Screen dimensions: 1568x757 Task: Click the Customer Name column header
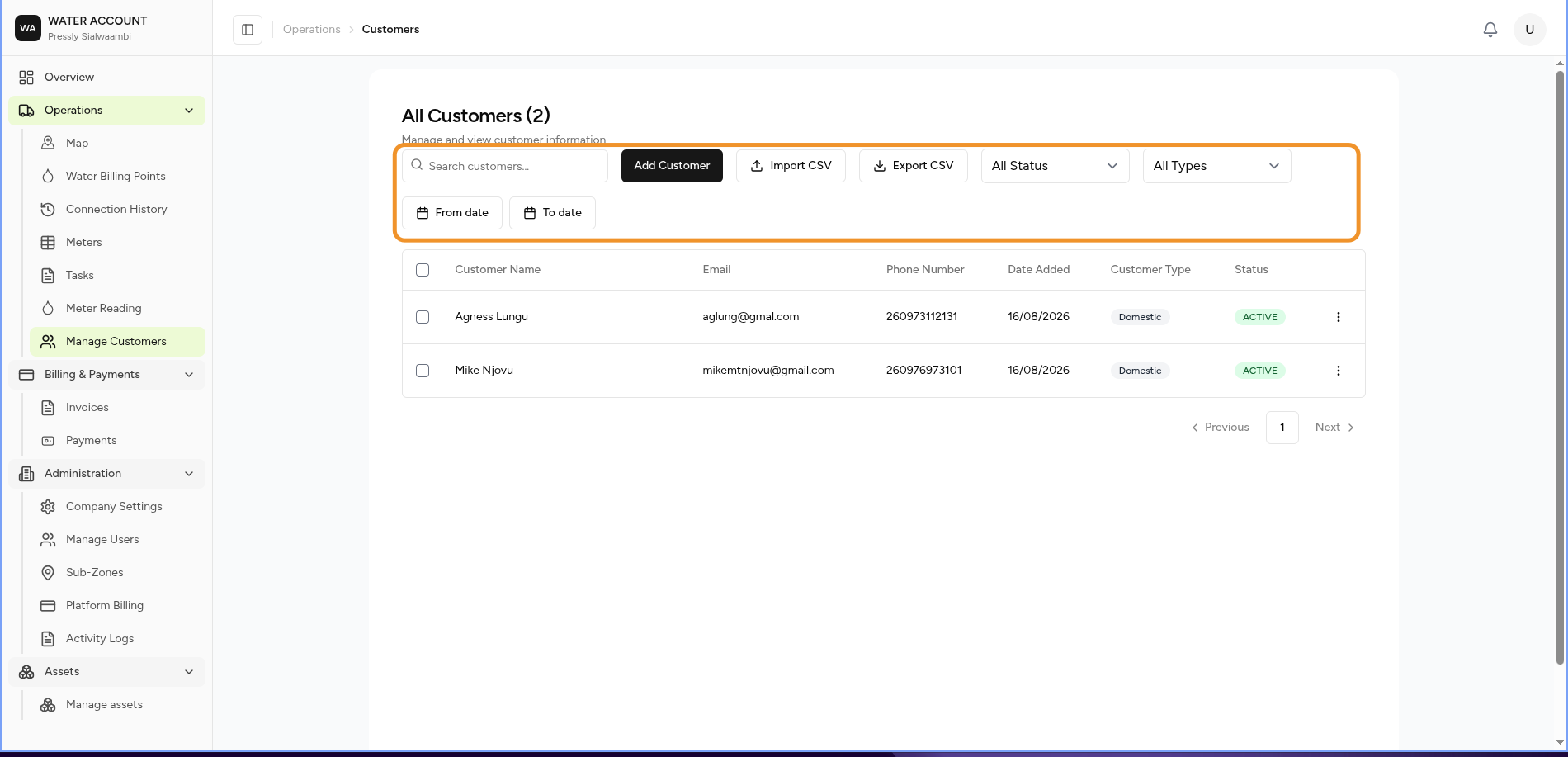click(x=498, y=270)
